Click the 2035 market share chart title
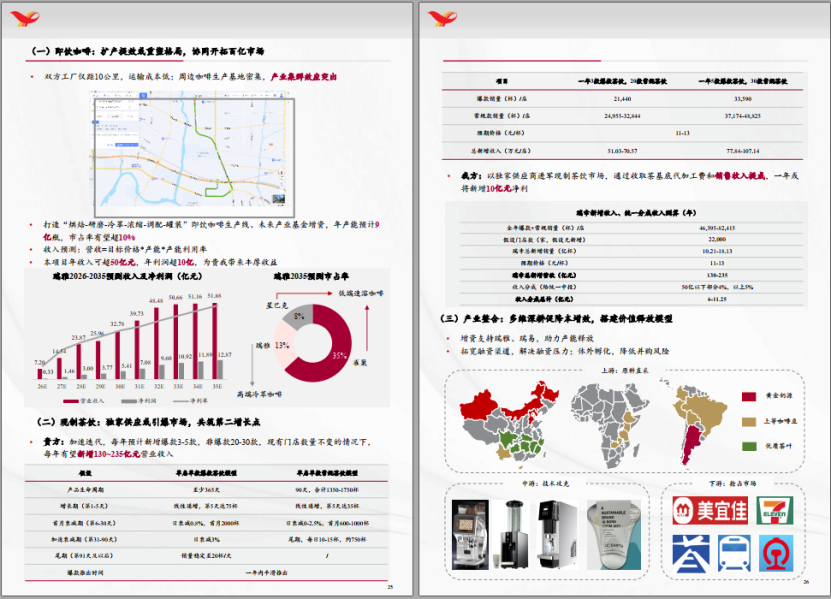 pos(311,277)
